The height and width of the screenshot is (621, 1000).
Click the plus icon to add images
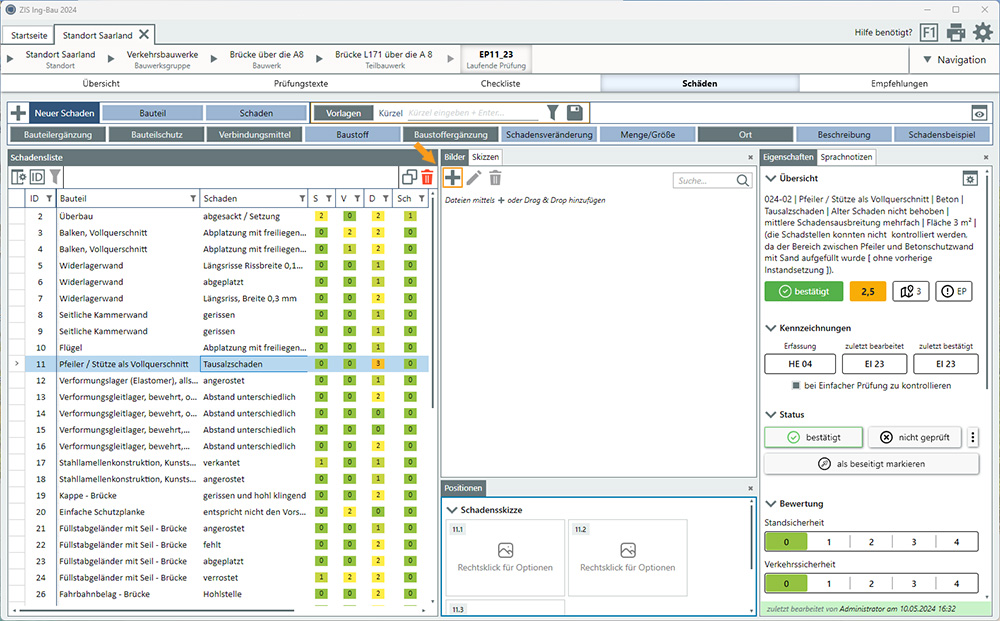453,179
